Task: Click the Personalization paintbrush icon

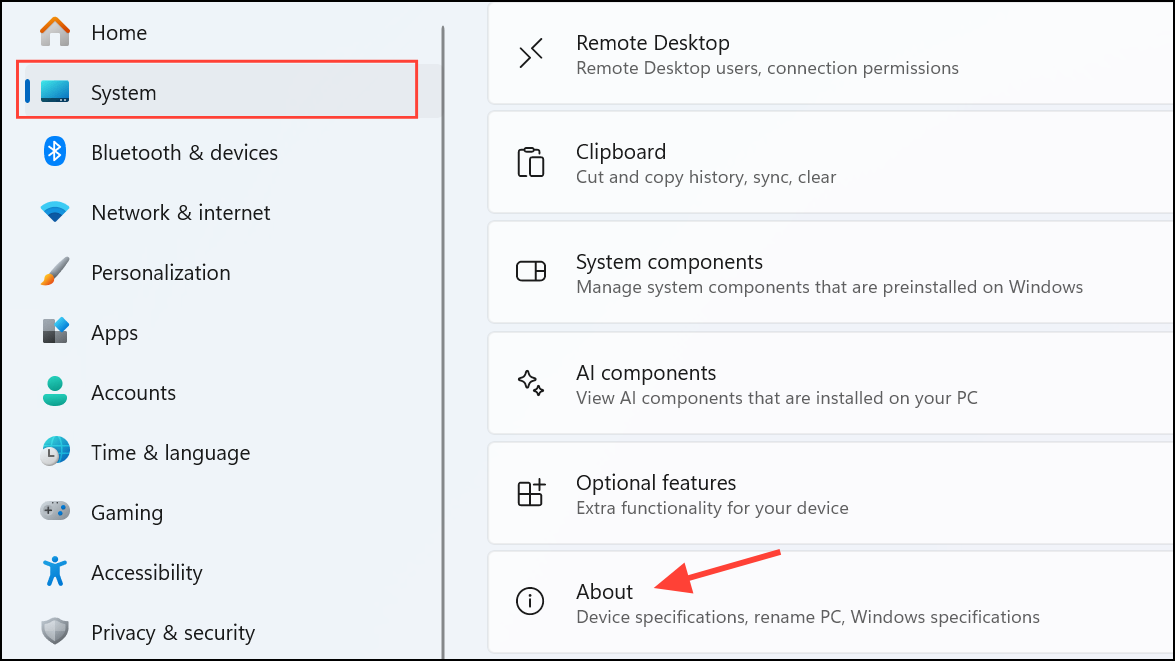Action: 55,272
